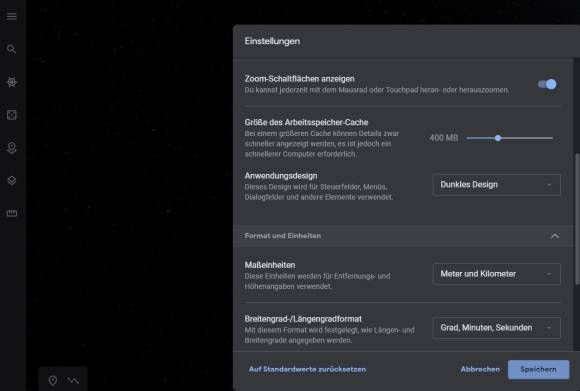Click the Speichern button
The image size is (580, 391).
(538, 369)
